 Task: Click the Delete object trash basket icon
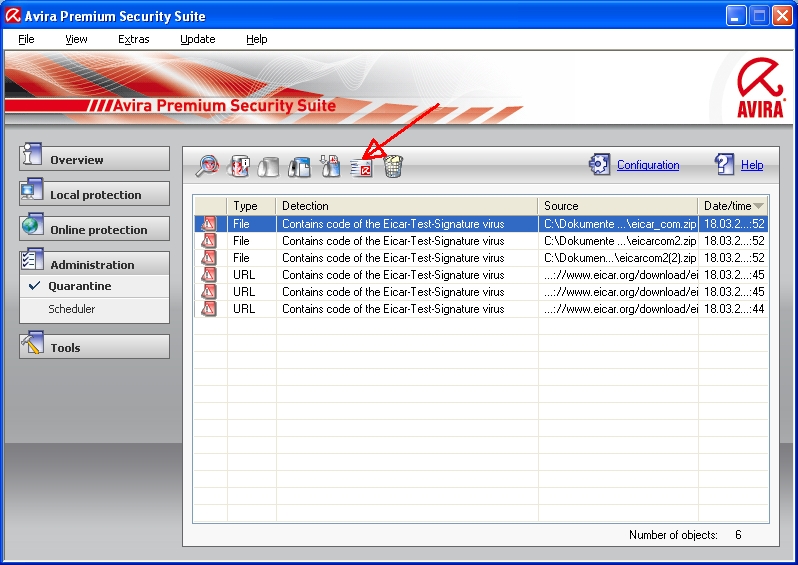(393, 166)
